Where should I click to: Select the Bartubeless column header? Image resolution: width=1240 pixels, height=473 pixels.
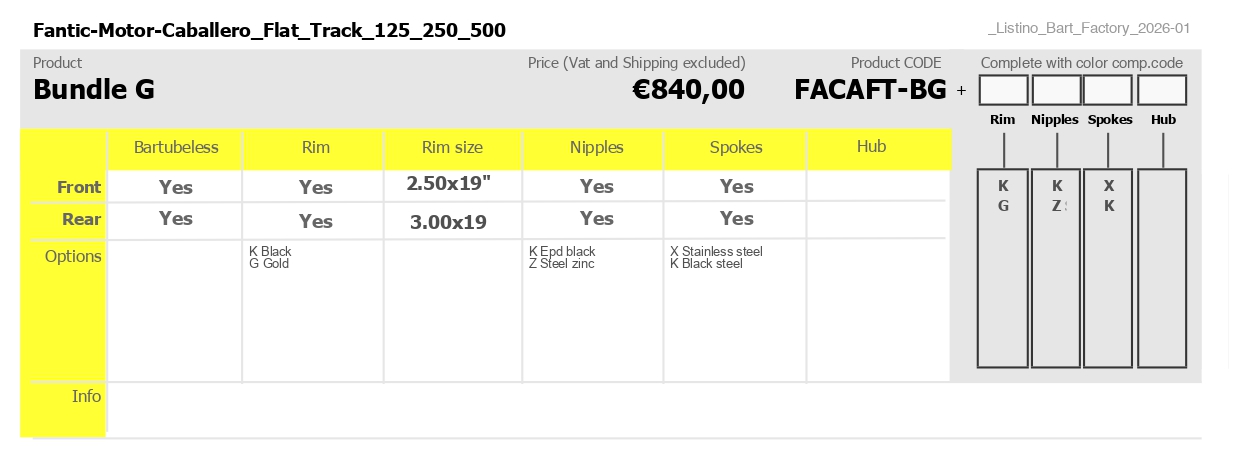pos(176,148)
